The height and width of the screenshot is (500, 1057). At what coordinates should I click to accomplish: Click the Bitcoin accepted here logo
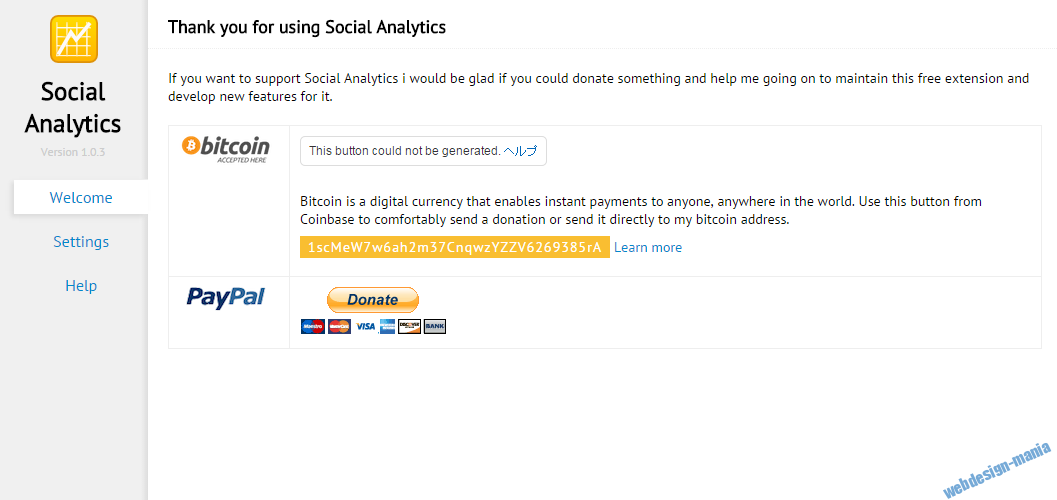[x=226, y=149]
